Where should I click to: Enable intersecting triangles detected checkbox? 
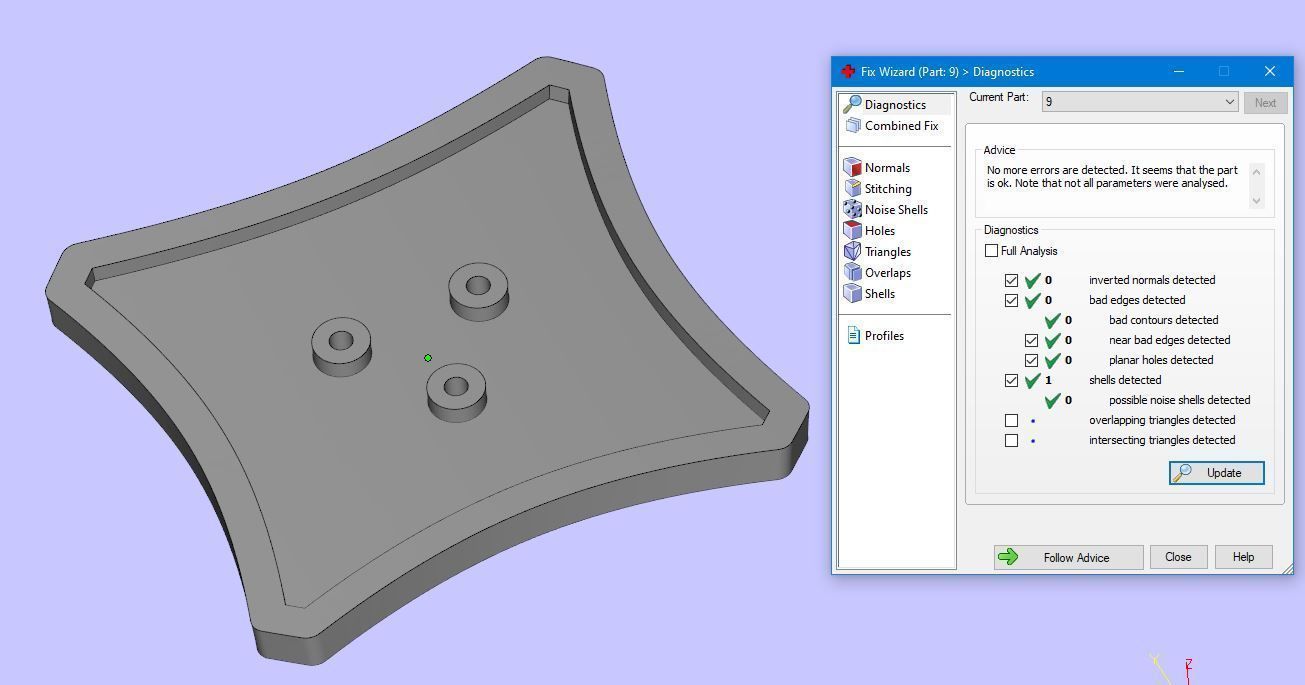click(x=1011, y=441)
